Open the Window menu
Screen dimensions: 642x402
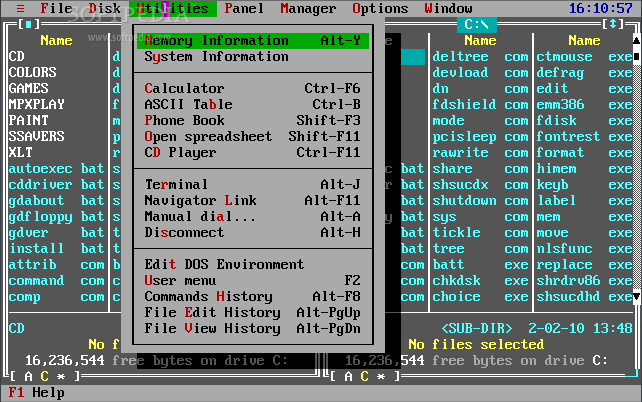(448, 8)
